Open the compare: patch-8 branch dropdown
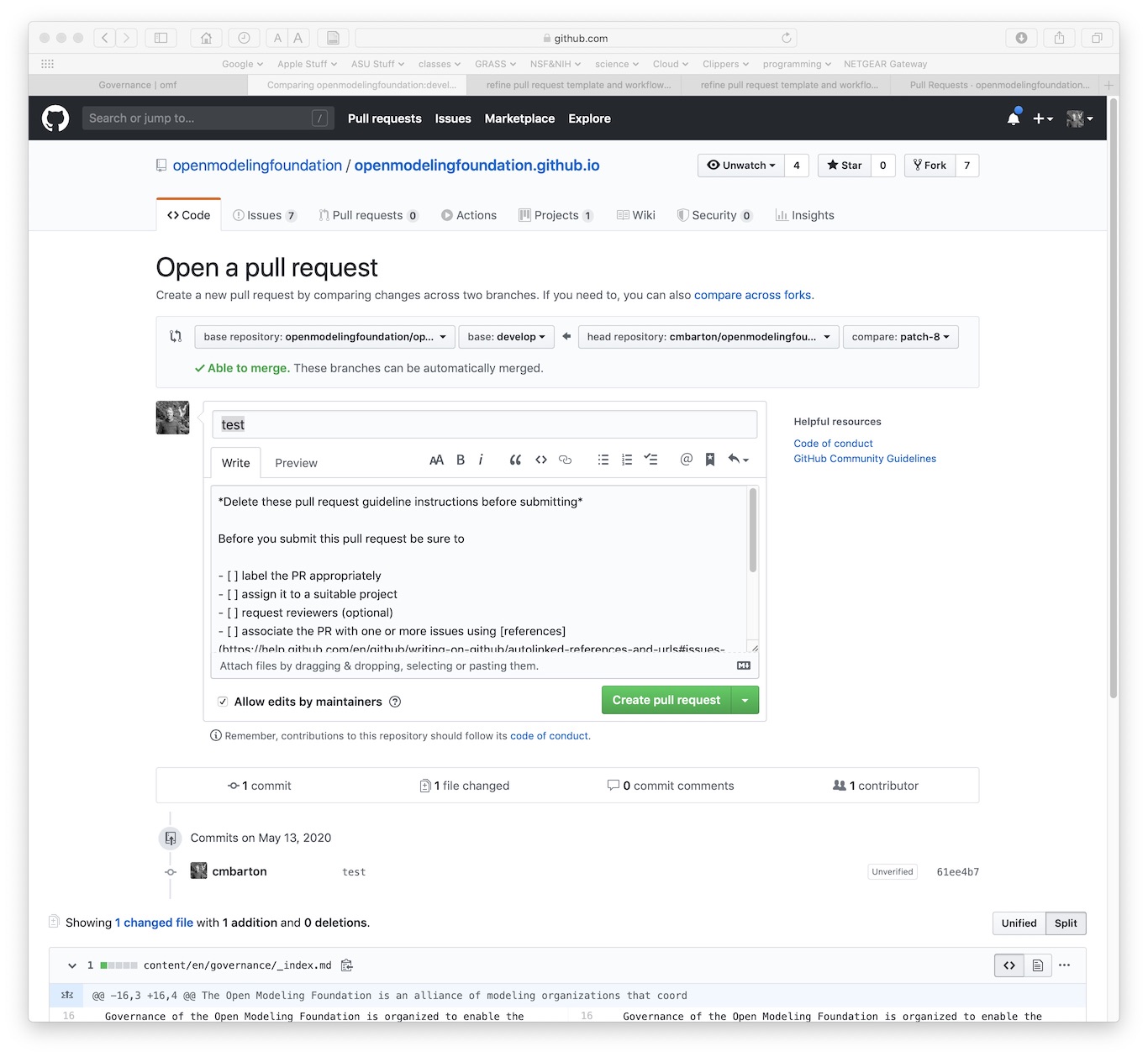 [x=900, y=336]
